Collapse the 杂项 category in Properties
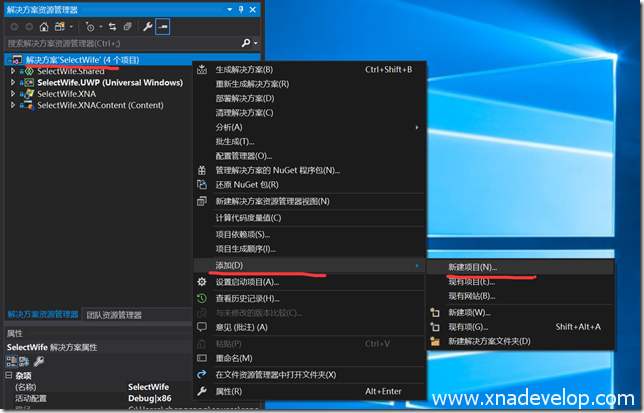Viewport: 644px width, 413px height. point(9,375)
